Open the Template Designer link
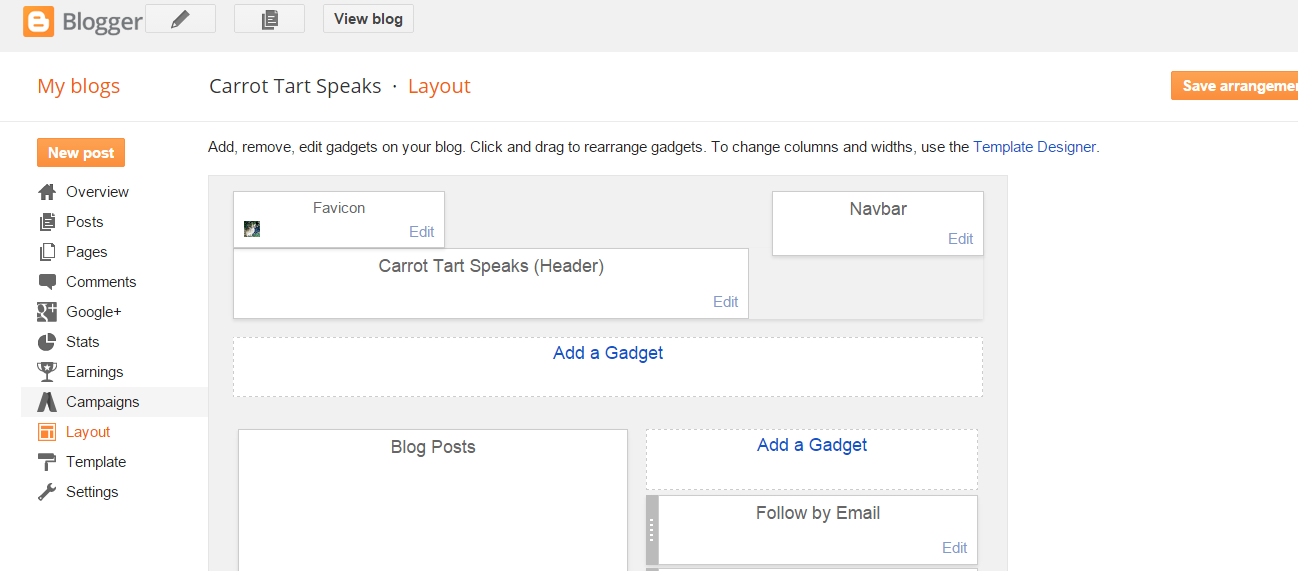 point(1034,147)
